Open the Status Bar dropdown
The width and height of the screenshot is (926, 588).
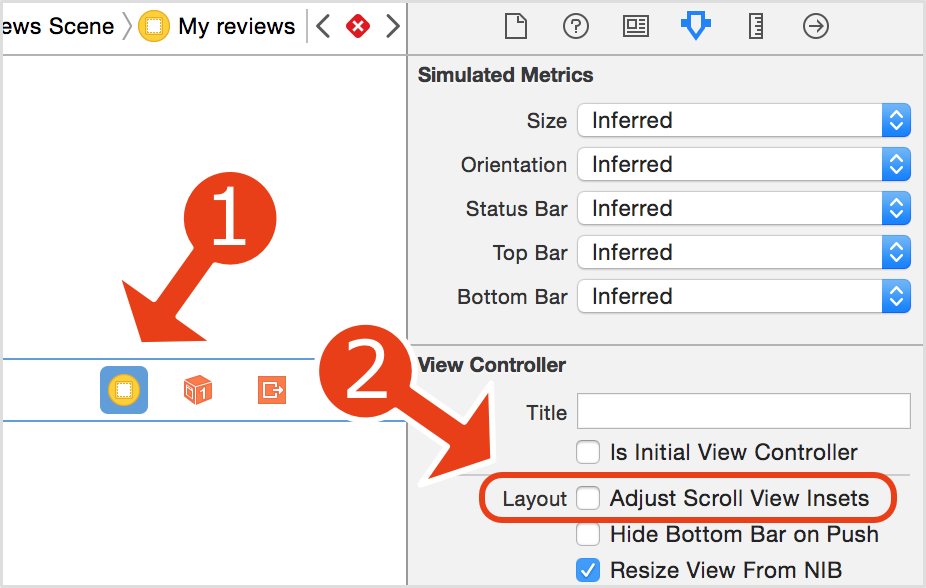click(x=744, y=208)
